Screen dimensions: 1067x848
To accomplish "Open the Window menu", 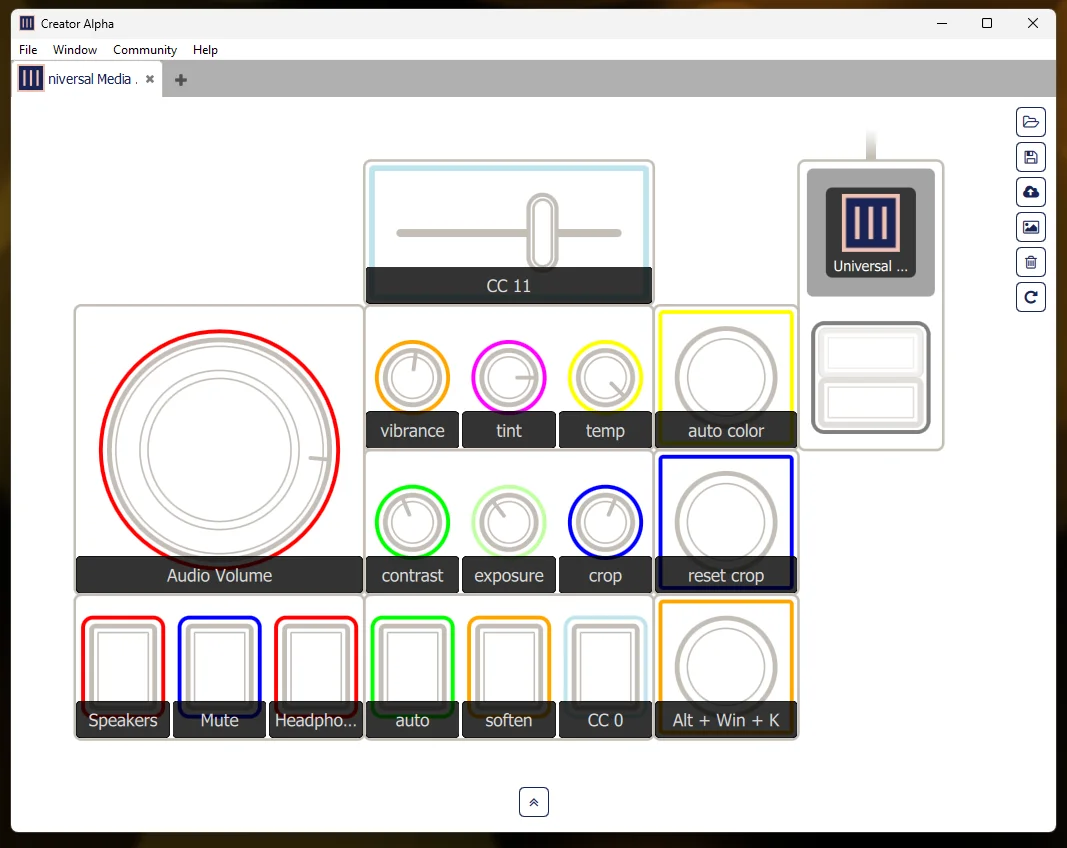I will tap(75, 49).
